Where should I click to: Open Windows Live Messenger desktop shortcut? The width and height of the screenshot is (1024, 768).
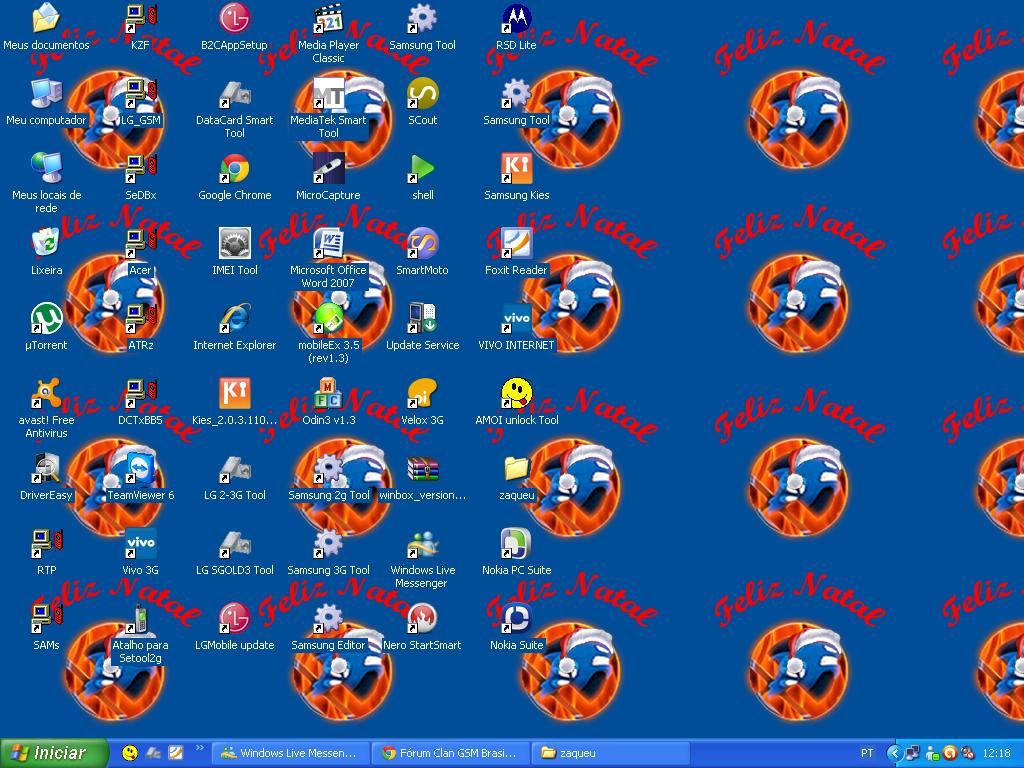[423, 545]
